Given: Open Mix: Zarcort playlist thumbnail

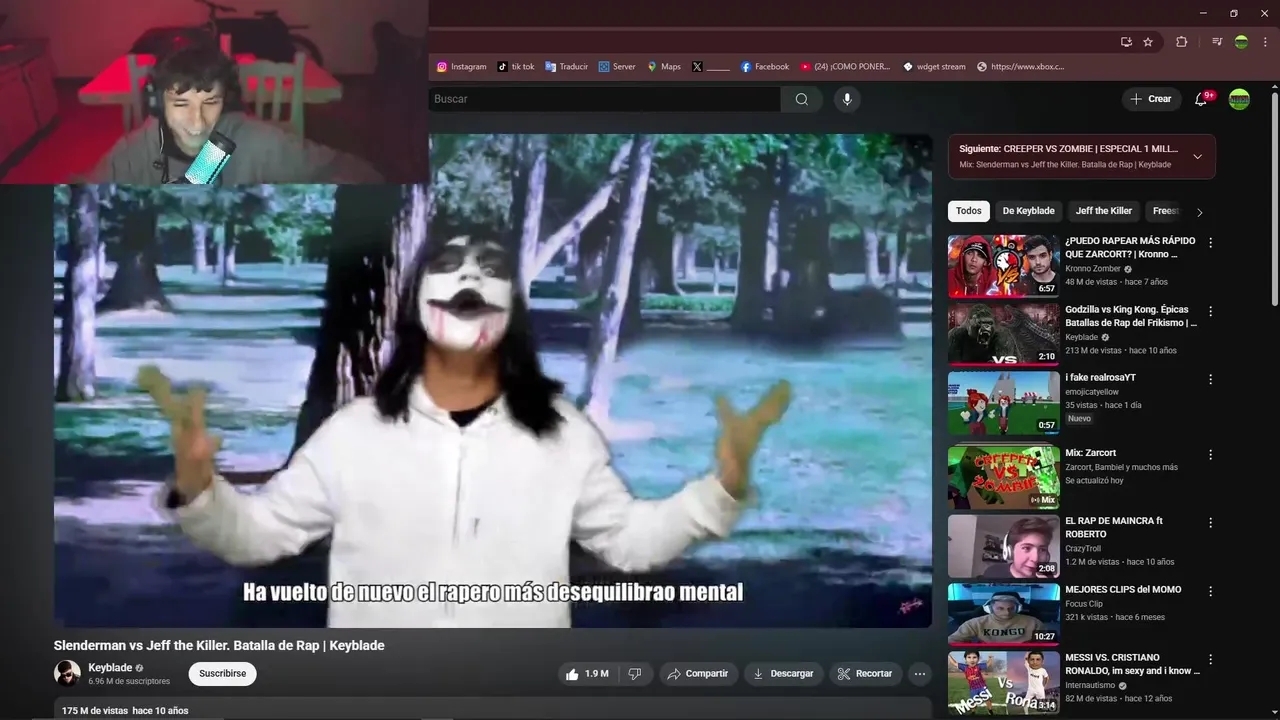Looking at the screenshot, I should (1003, 477).
